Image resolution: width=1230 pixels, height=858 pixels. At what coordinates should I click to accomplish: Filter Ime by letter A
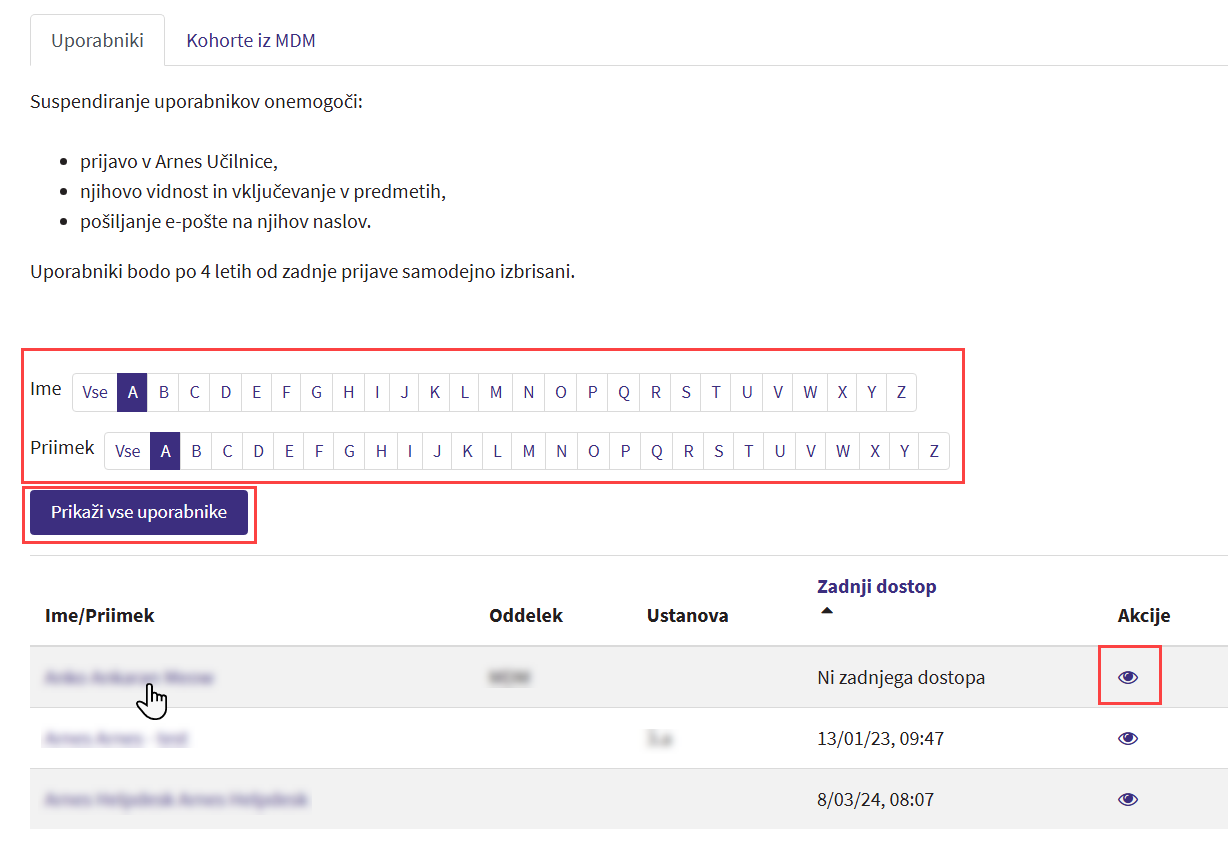[x=132, y=392]
